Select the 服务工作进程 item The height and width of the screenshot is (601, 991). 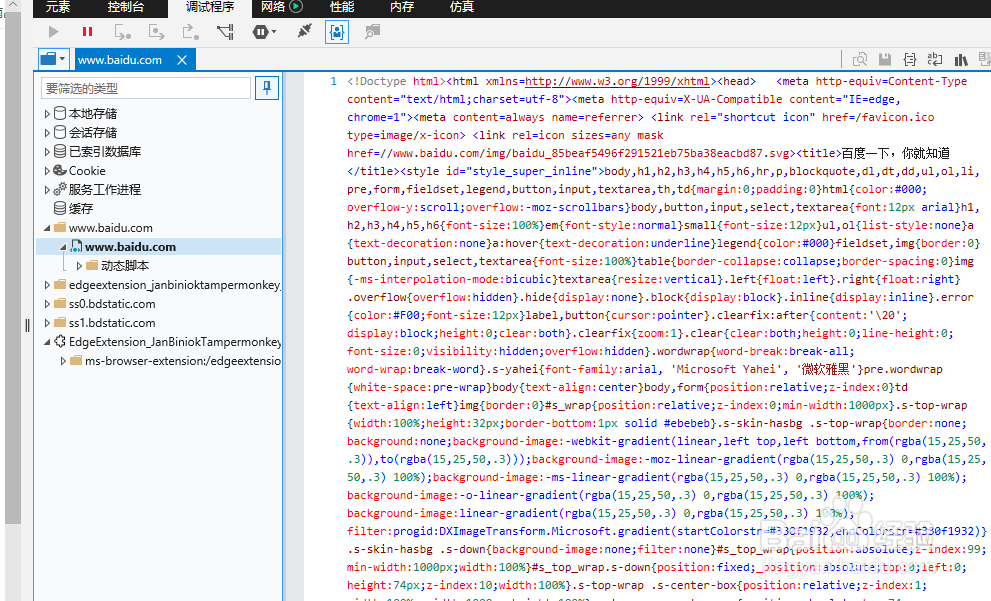coord(104,190)
